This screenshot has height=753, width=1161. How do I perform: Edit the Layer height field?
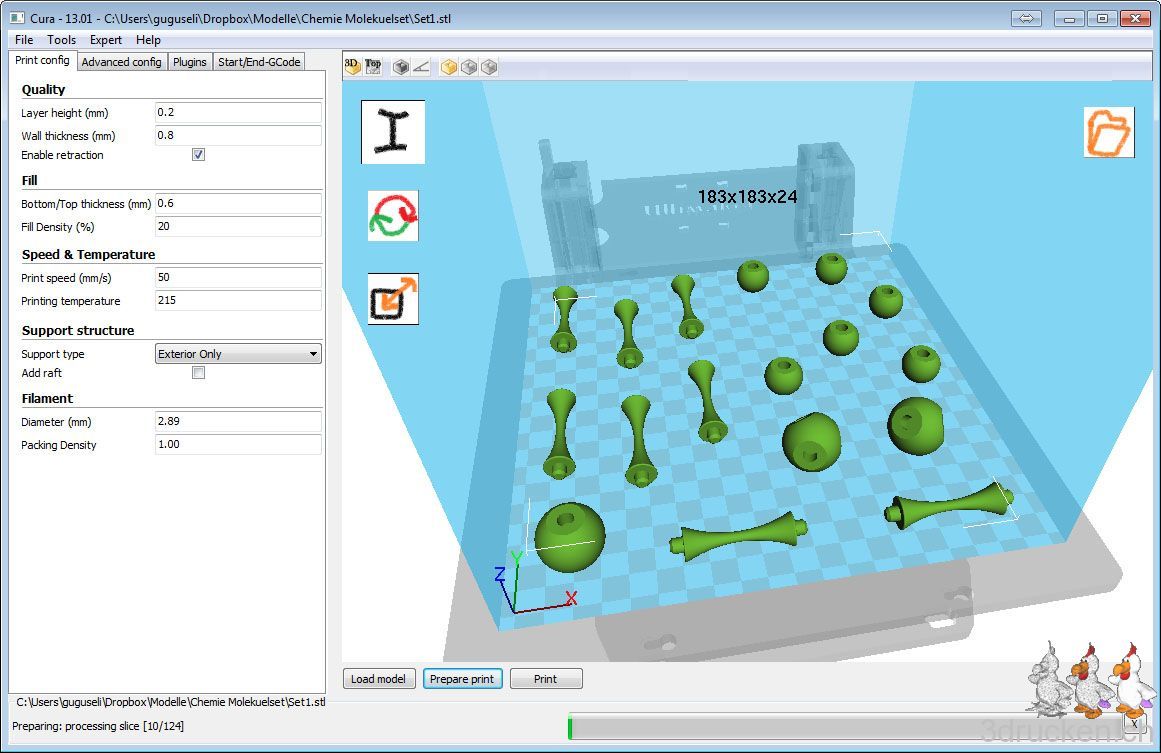(238, 113)
